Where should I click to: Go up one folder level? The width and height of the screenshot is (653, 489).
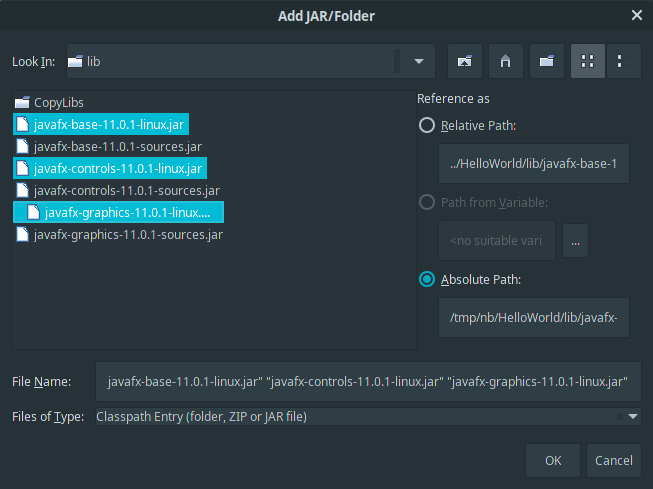464,61
